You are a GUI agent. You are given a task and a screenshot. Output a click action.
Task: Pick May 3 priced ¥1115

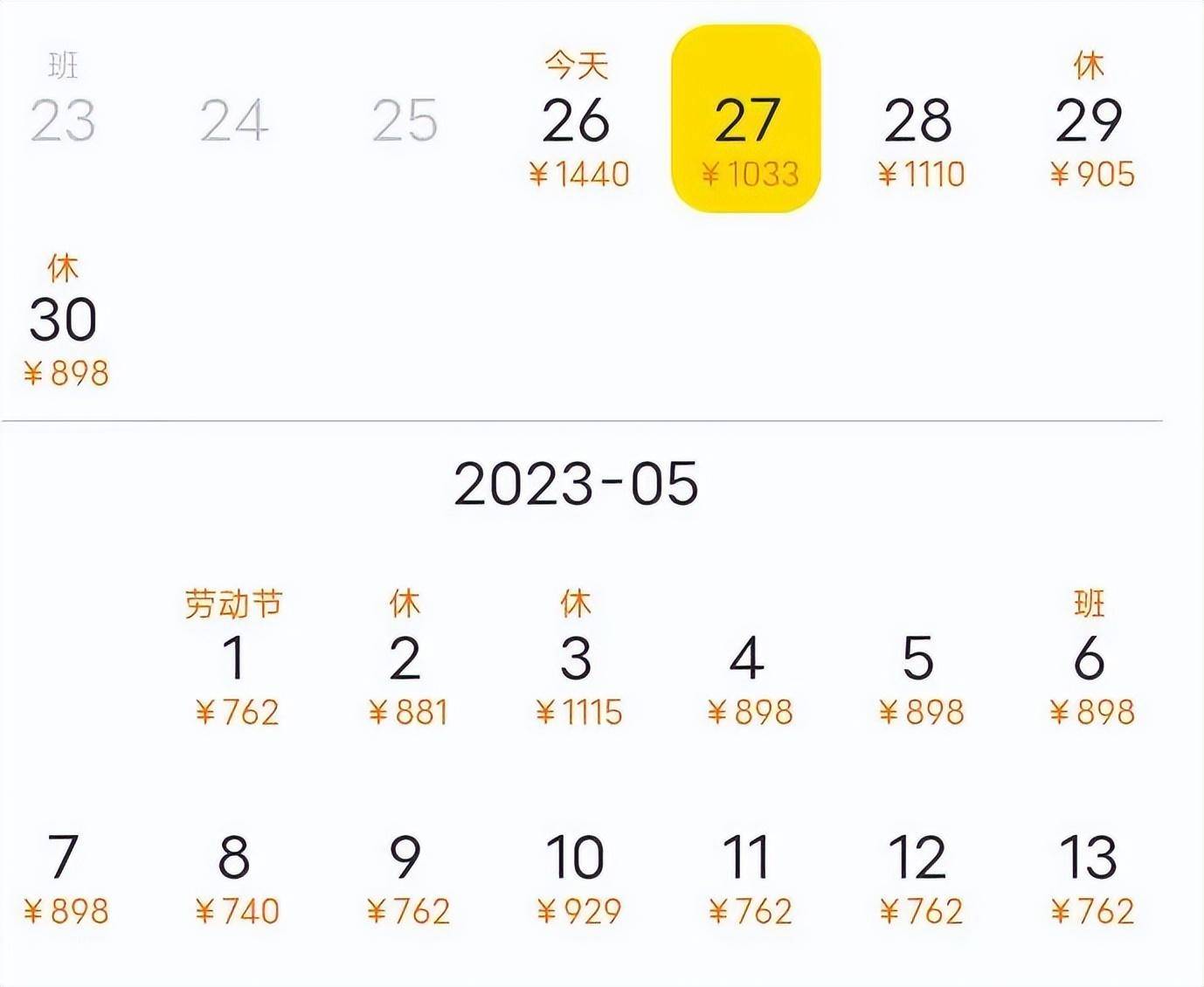pos(577,659)
